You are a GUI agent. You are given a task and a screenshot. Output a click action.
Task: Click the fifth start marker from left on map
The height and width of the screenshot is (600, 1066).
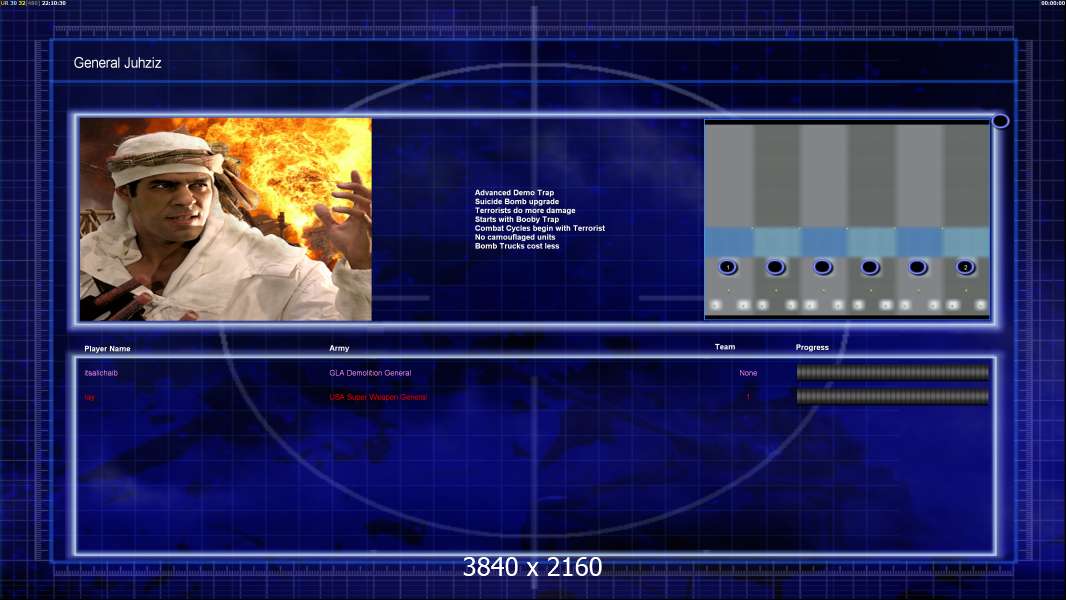918,267
